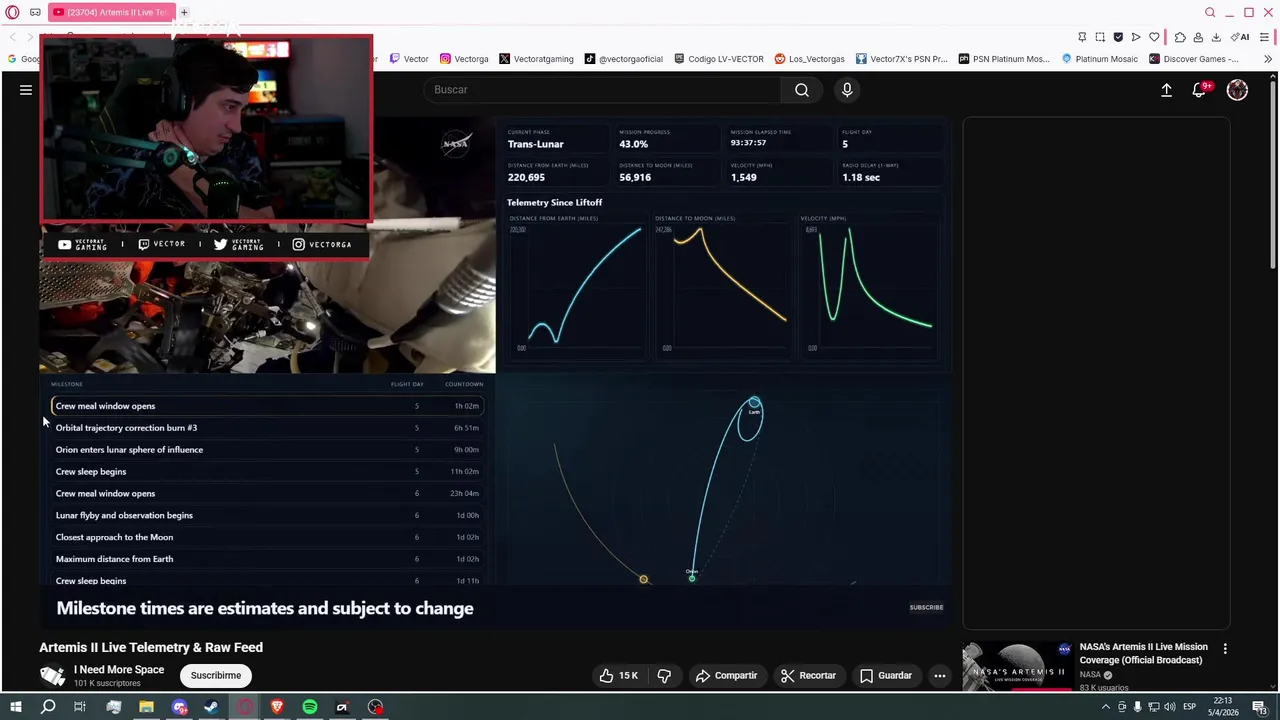The image size is (1280, 720).
Task: Open the YouTube create upload icon
Action: (1166, 90)
